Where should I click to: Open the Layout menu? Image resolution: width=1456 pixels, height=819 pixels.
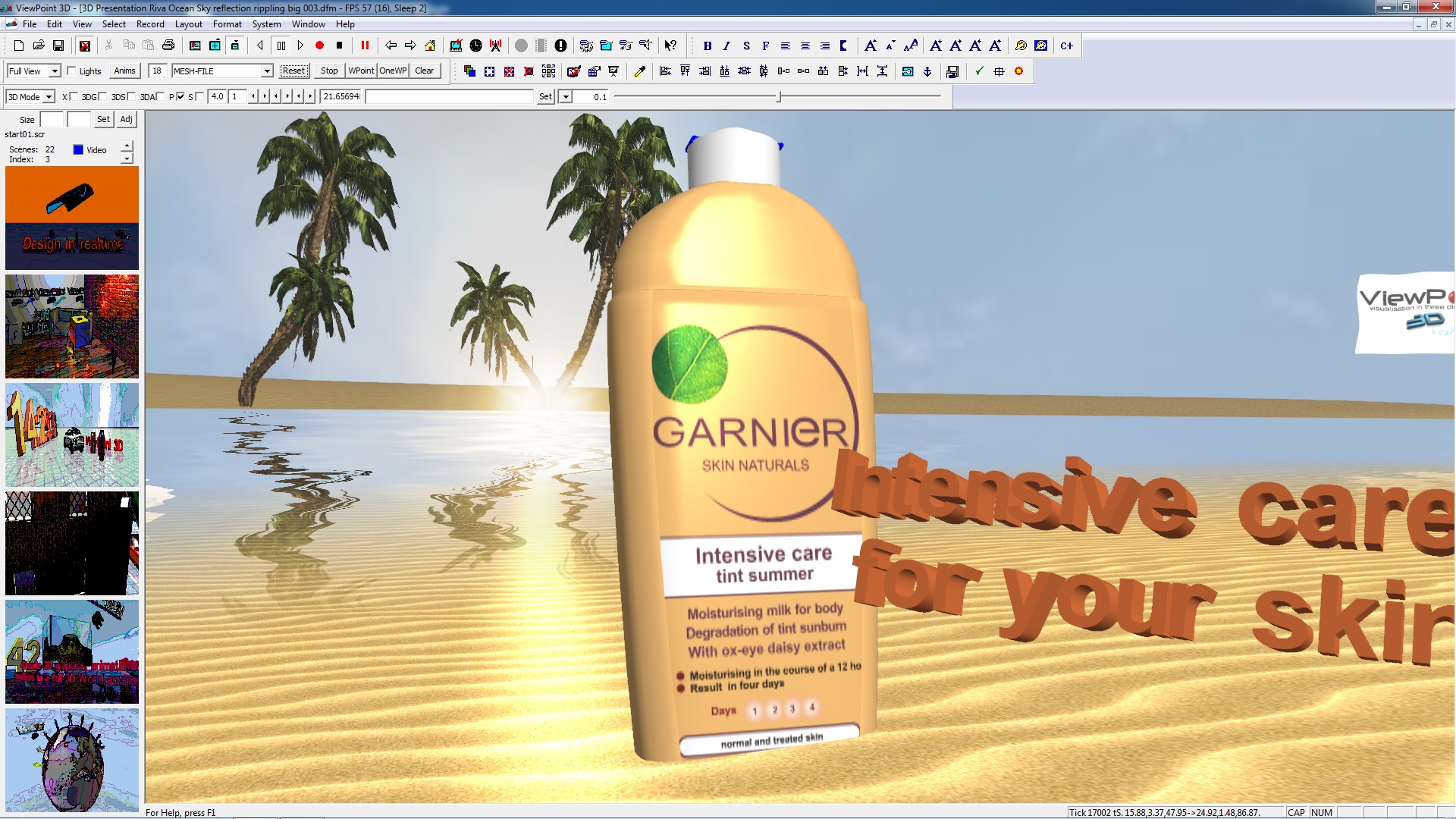pos(188,24)
